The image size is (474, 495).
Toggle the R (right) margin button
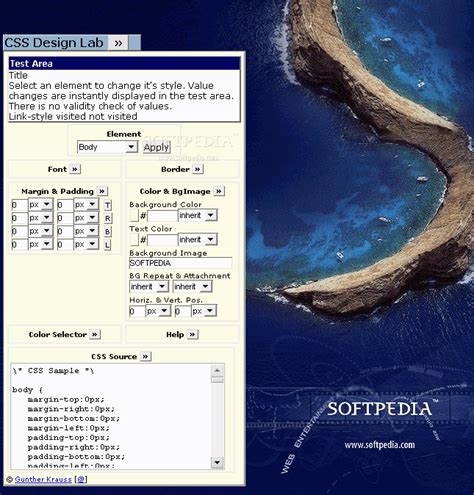tap(107, 218)
